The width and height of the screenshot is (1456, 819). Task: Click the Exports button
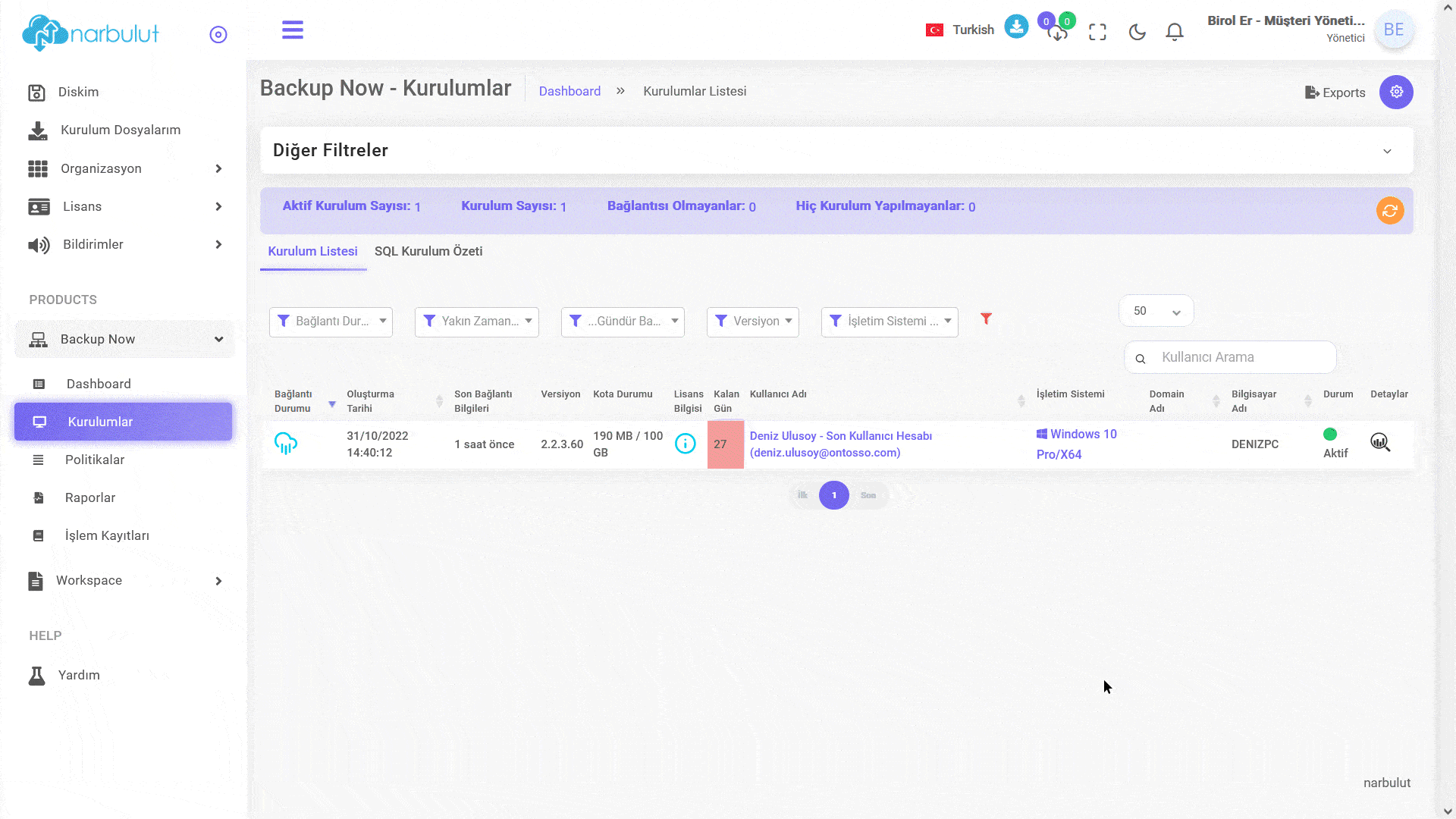1335,93
